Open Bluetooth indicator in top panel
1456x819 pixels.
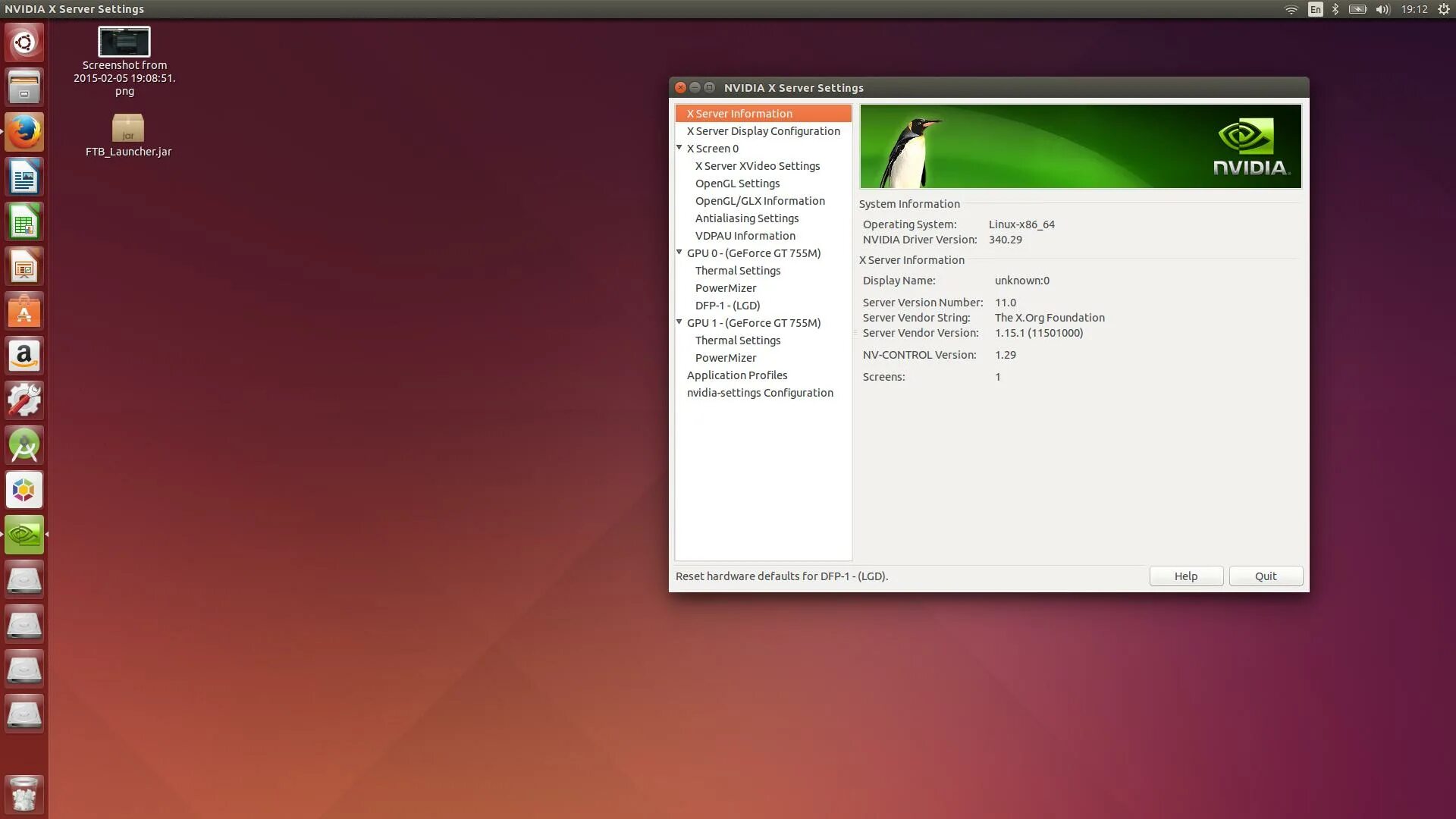[x=1335, y=9]
